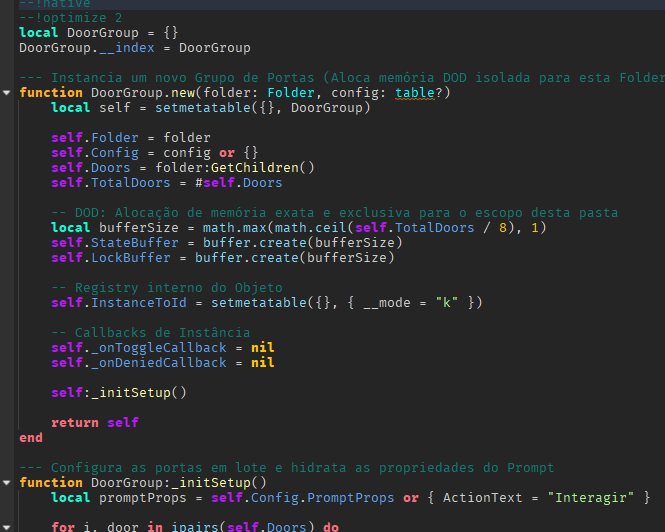Click 'self.Config' property name

95,153
